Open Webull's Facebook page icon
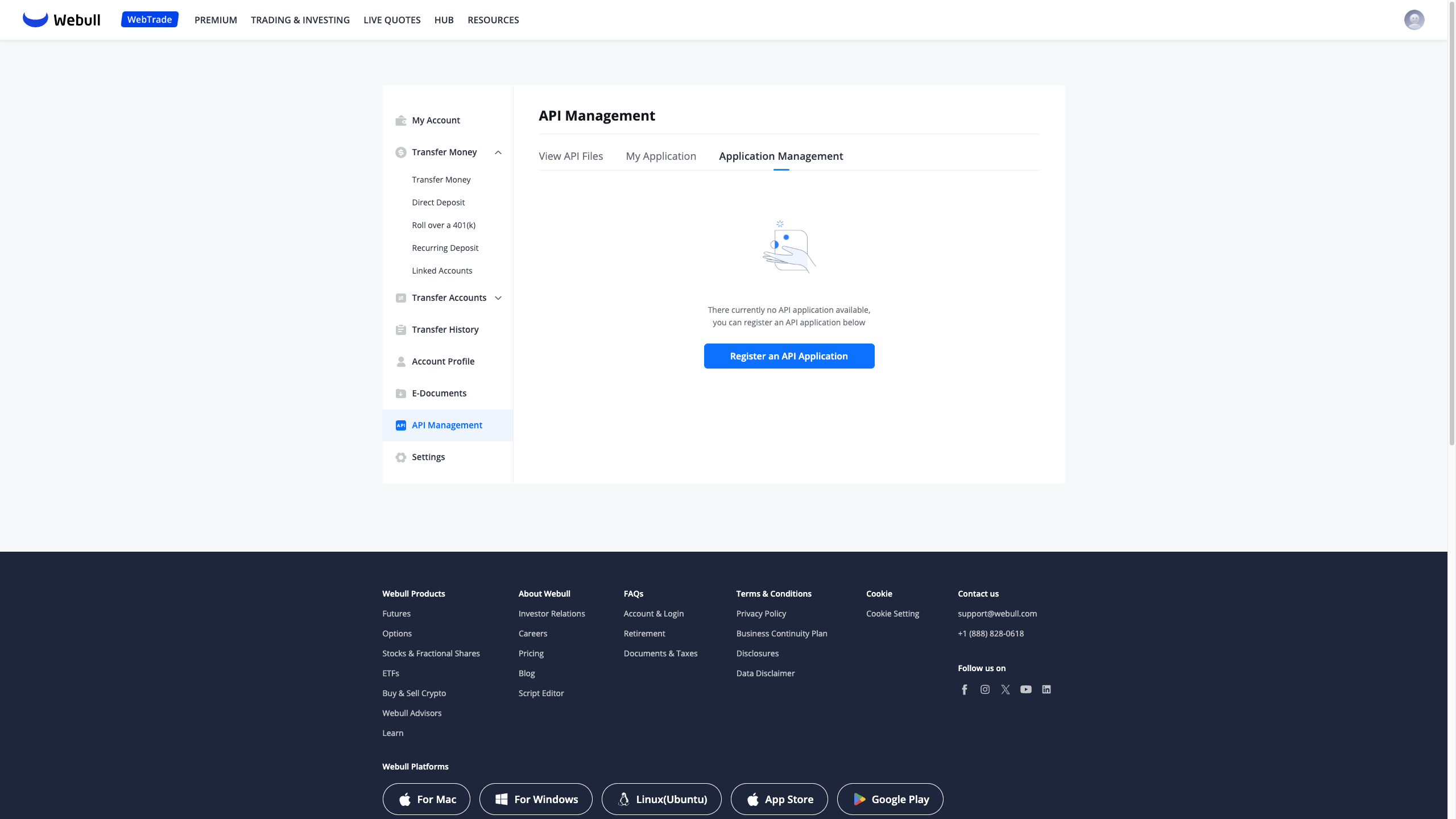Viewport: 1456px width, 819px height. click(x=965, y=689)
